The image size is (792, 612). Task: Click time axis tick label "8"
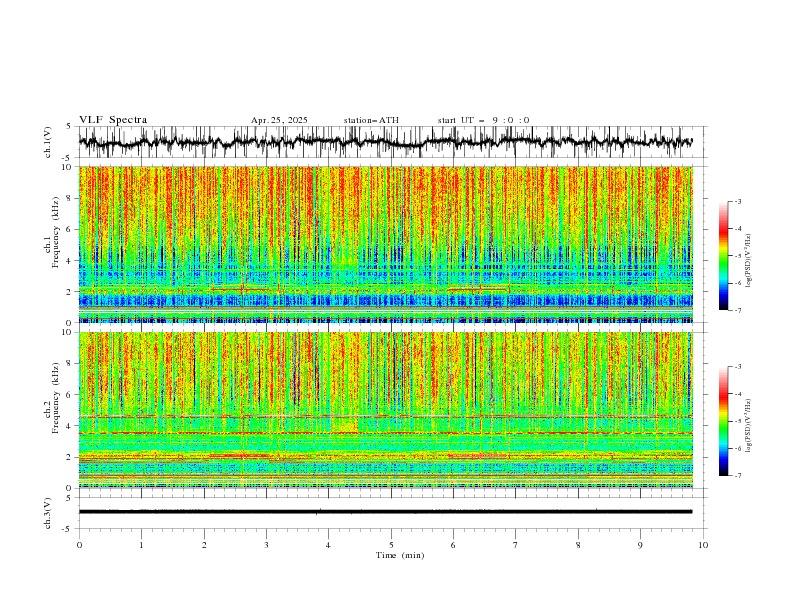click(578, 545)
